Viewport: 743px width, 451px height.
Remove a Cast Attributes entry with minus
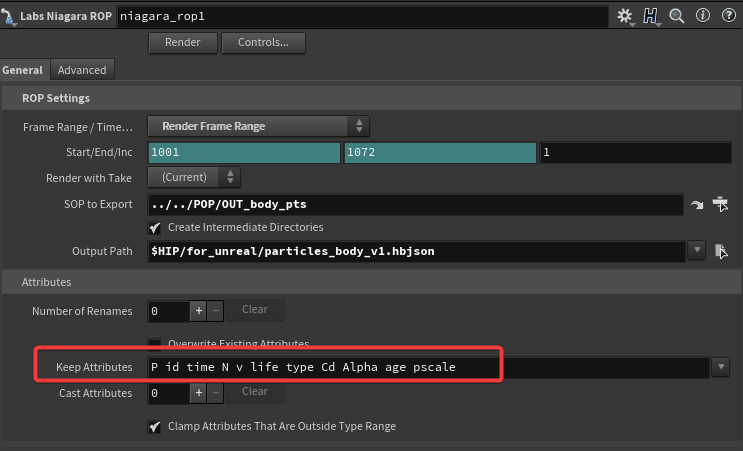(215, 393)
